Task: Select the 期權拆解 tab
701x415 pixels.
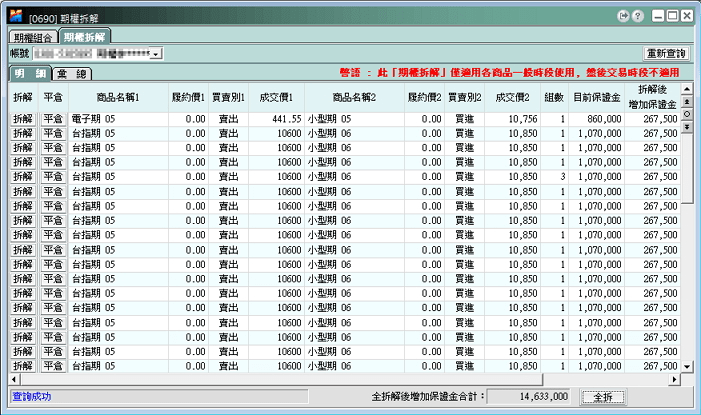Action: click(x=82, y=36)
